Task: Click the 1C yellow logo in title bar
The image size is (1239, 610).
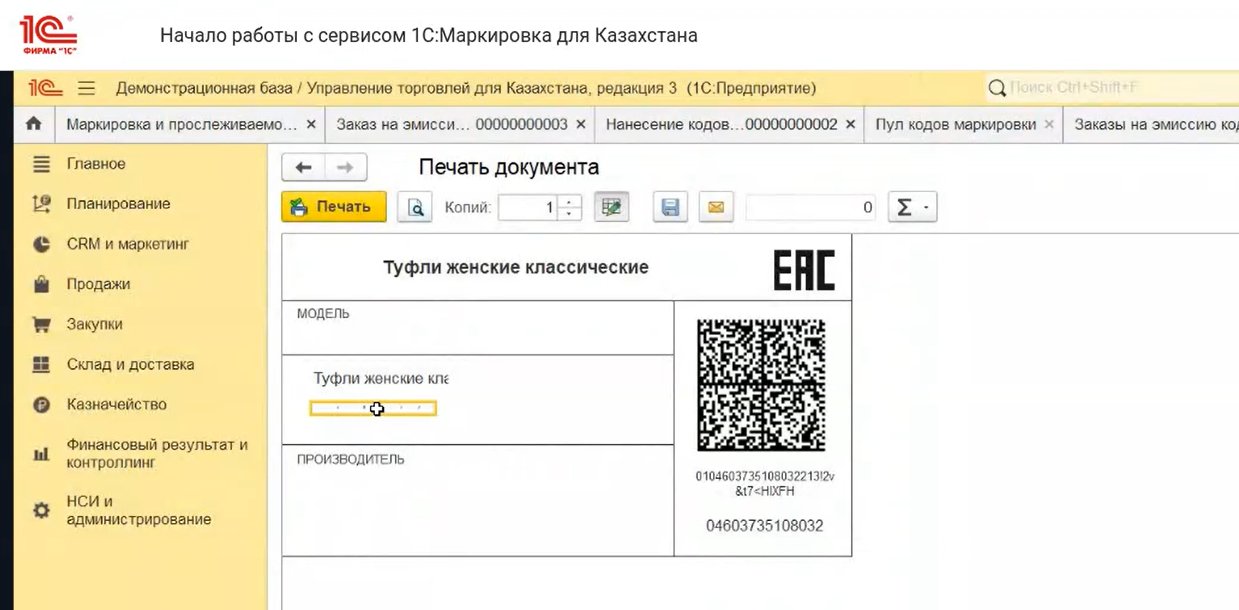Action: pos(45,88)
